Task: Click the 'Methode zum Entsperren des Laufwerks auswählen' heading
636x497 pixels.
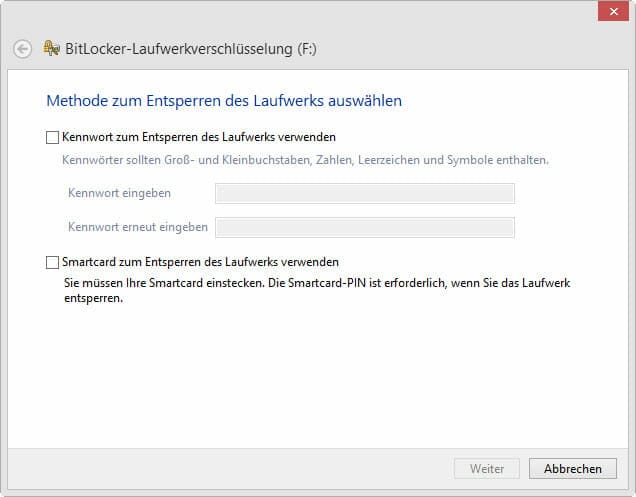Action: [x=224, y=101]
